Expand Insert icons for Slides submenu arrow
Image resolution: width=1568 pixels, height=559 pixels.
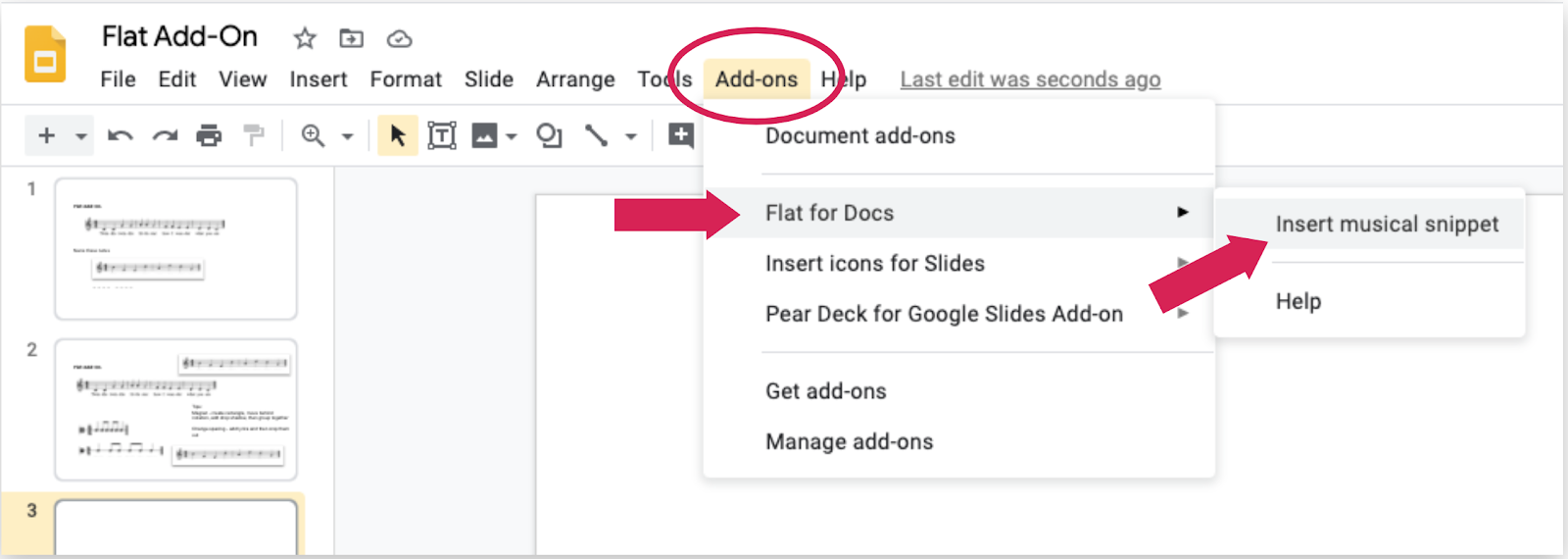click(1183, 262)
